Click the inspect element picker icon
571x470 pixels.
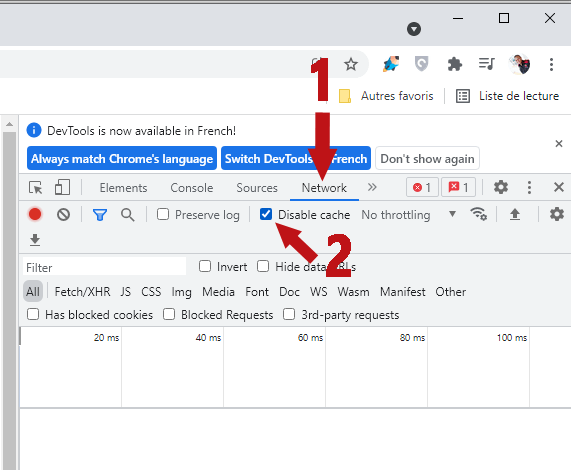pyautogui.click(x=36, y=188)
